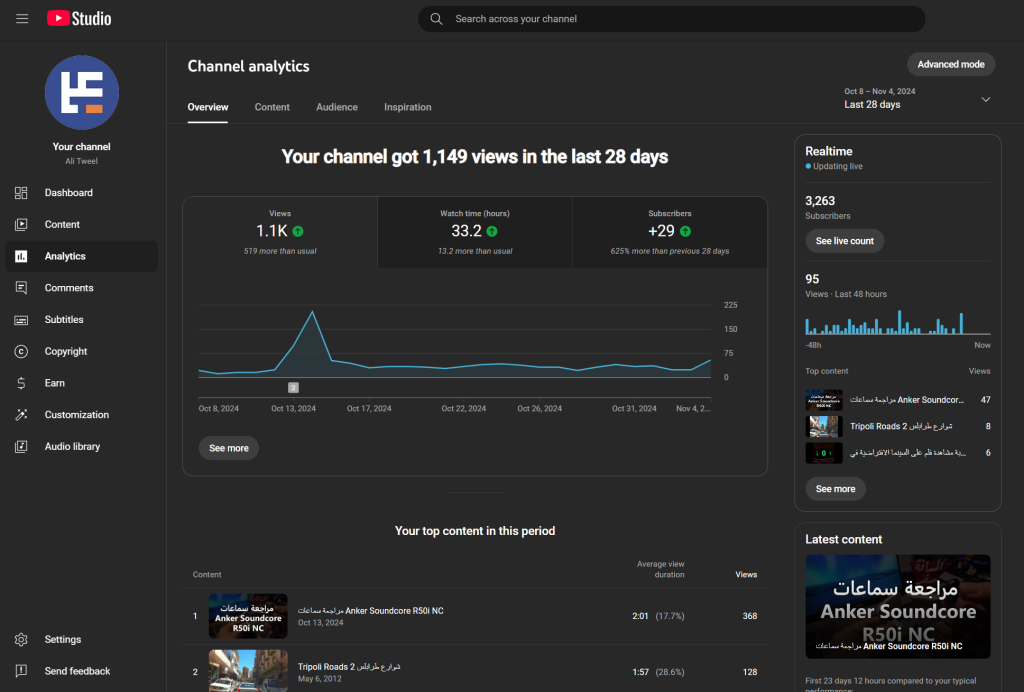This screenshot has height=692, width=1024.
Task: Click Anker Soundcore R50i NC title in table
Action: tap(370, 611)
